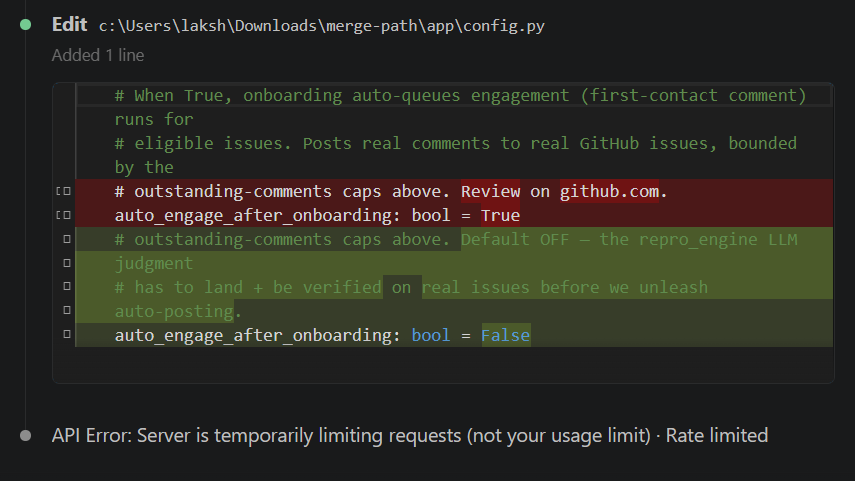Click the added 'judgment' wrapped line
This screenshot has width=855, height=481.
(154, 263)
